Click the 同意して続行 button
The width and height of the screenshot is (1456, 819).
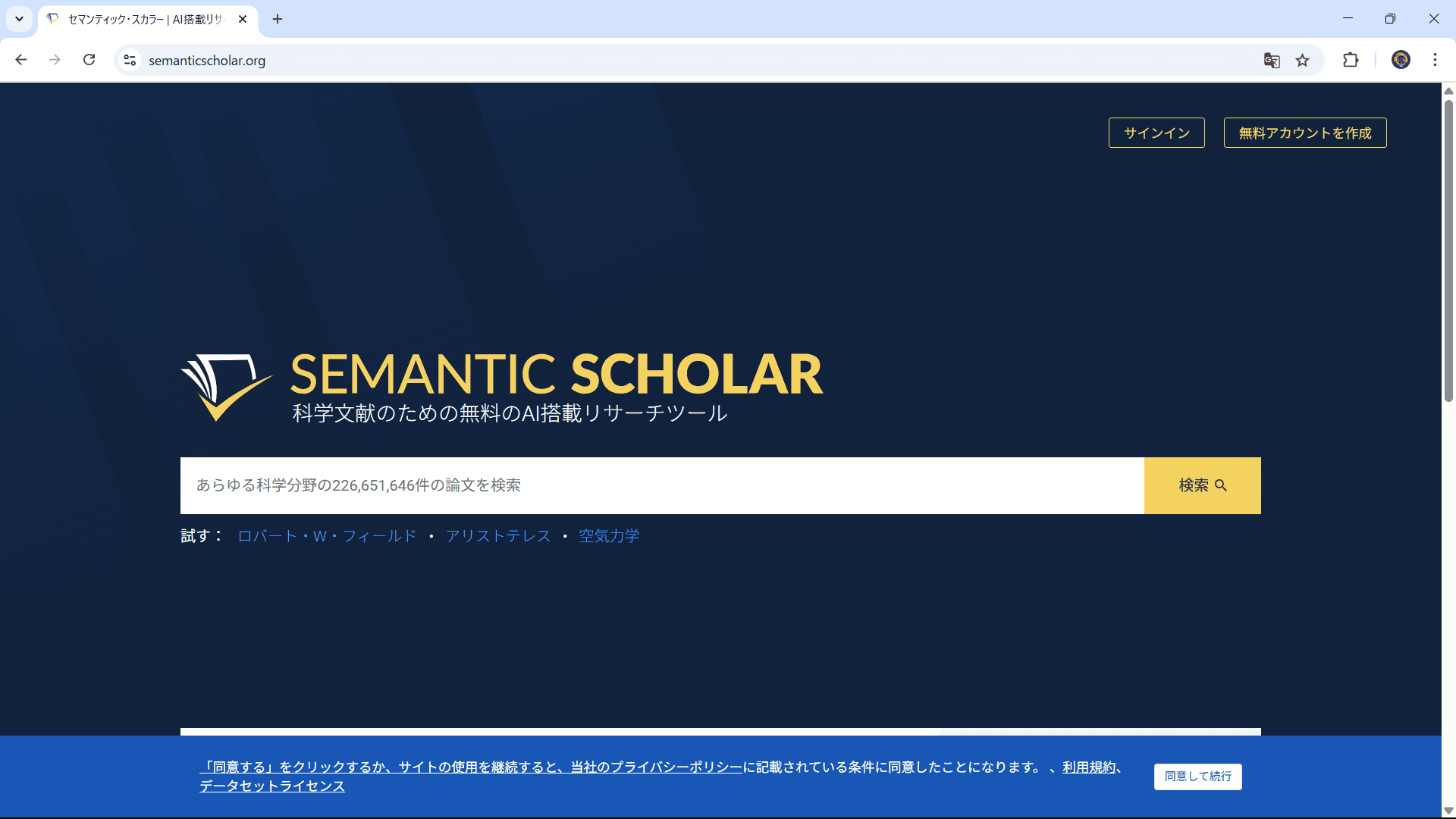1198,777
